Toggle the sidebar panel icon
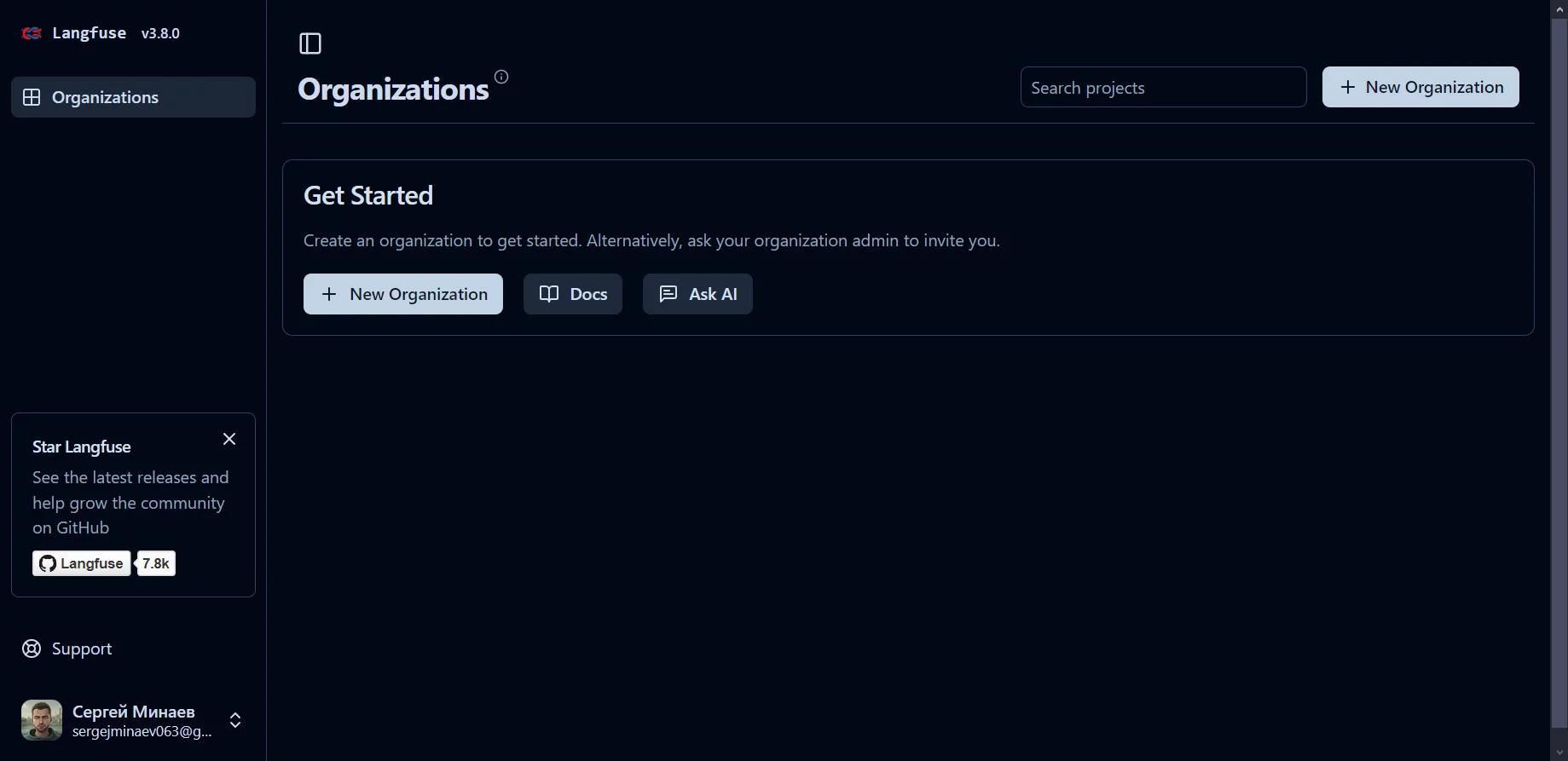The image size is (1568, 761). [310, 43]
